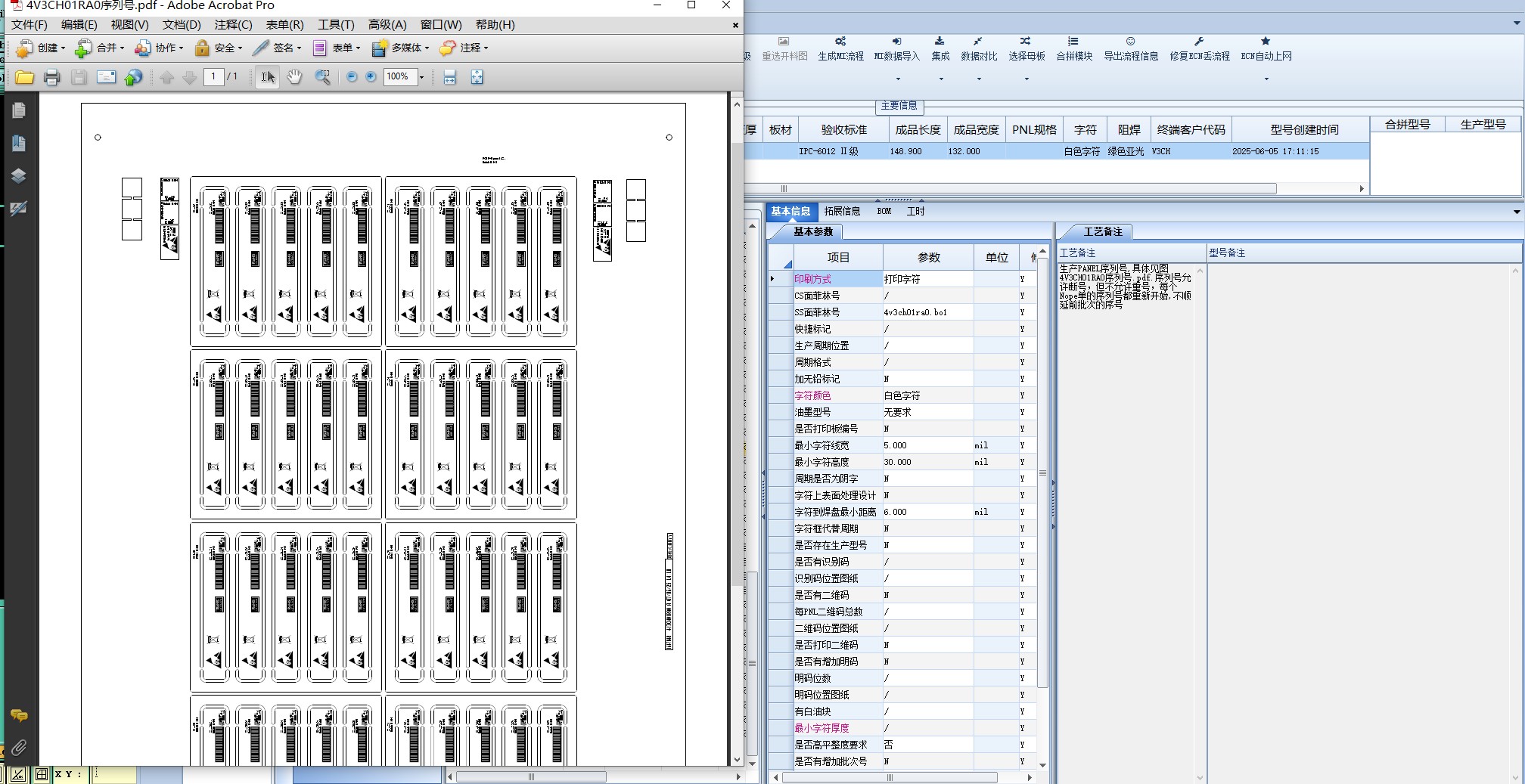Zoom out with the minus button

[x=352, y=77]
